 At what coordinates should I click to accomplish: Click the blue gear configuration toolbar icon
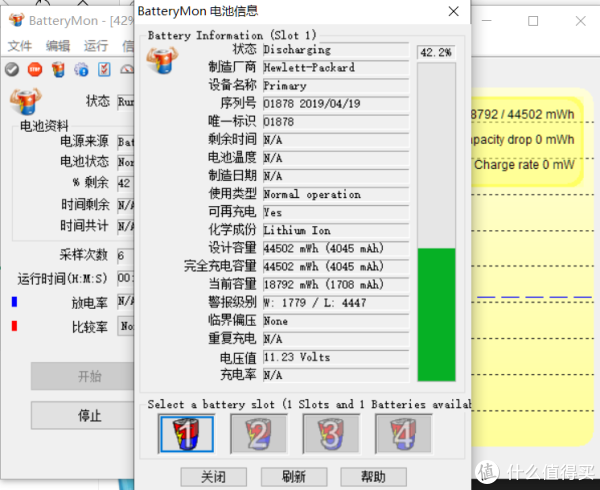coord(81,69)
